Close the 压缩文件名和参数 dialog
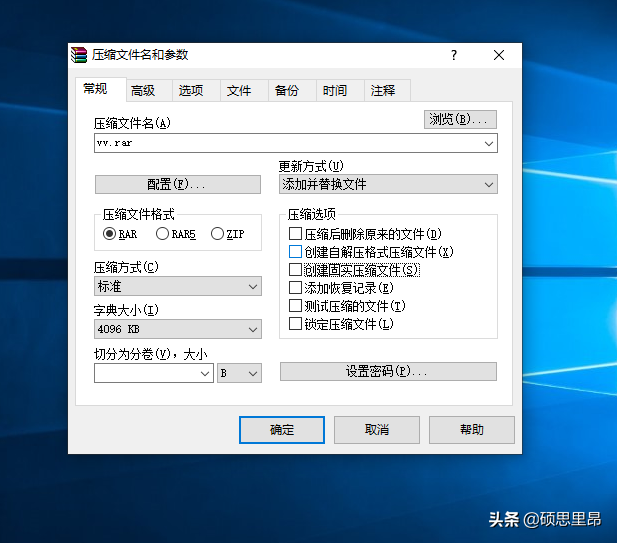This screenshot has height=543, width=617. coord(499,55)
